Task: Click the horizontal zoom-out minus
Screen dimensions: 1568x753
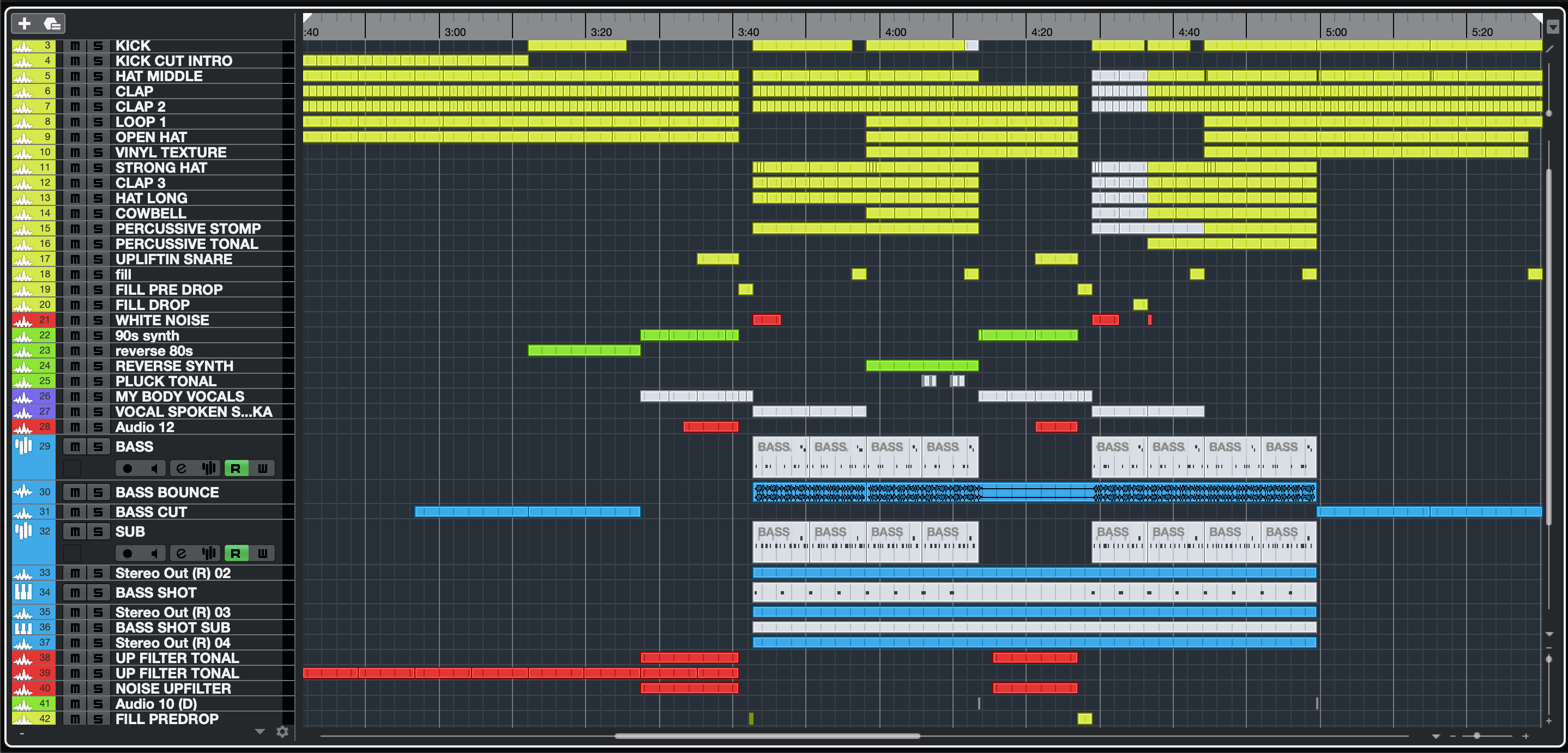Action: (1452, 736)
